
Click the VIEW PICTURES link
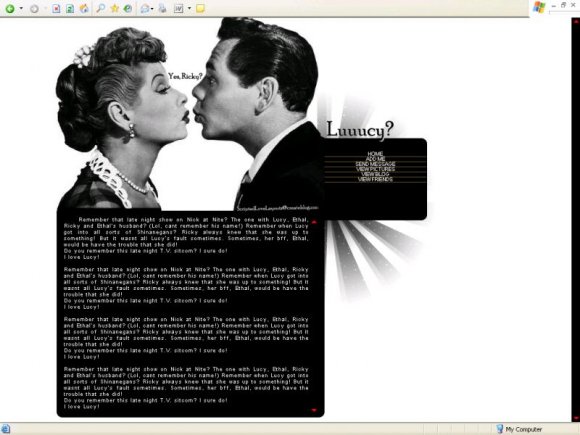point(375,169)
